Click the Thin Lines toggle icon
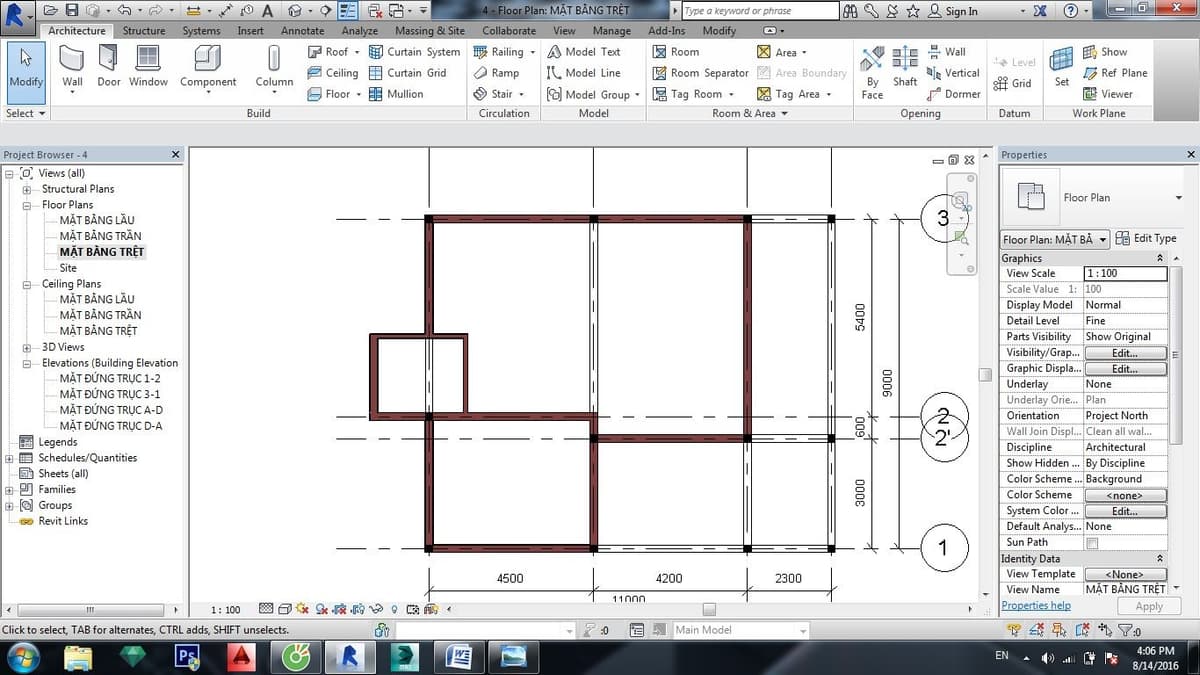Image resolution: width=1200 pixels, height=675 pixels. click(349, 11)
